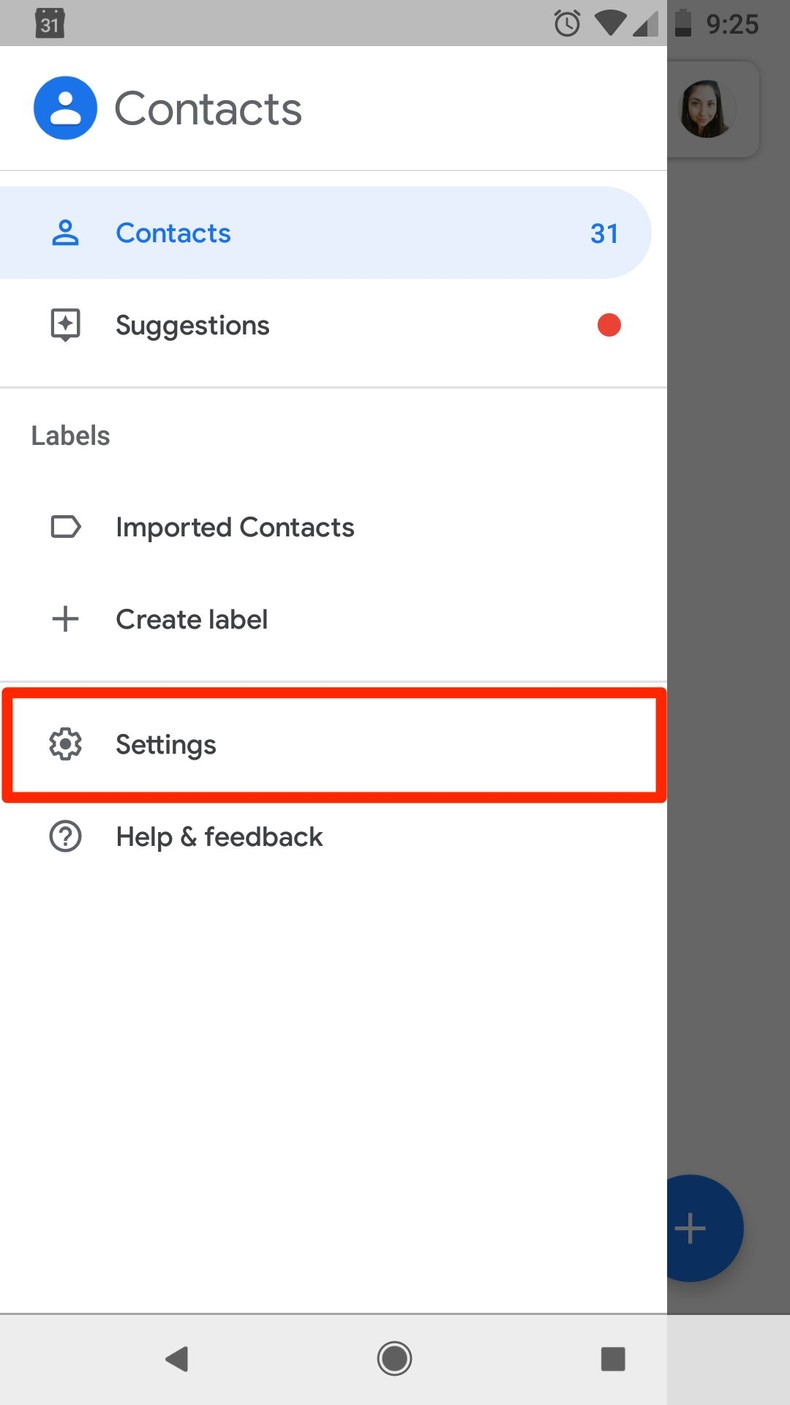
Task: Open the blue add contact floating button
Action: coord(690,1228)
